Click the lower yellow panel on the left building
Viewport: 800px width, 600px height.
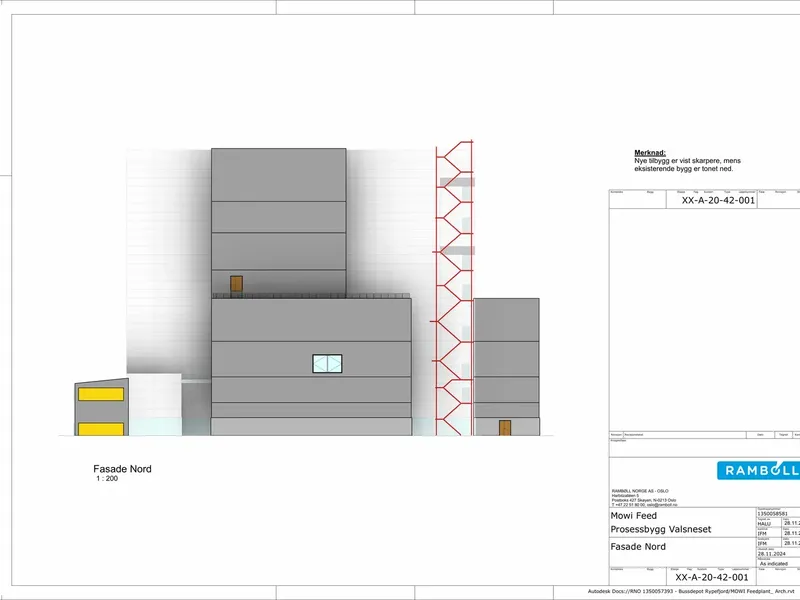tap(101, 429)
